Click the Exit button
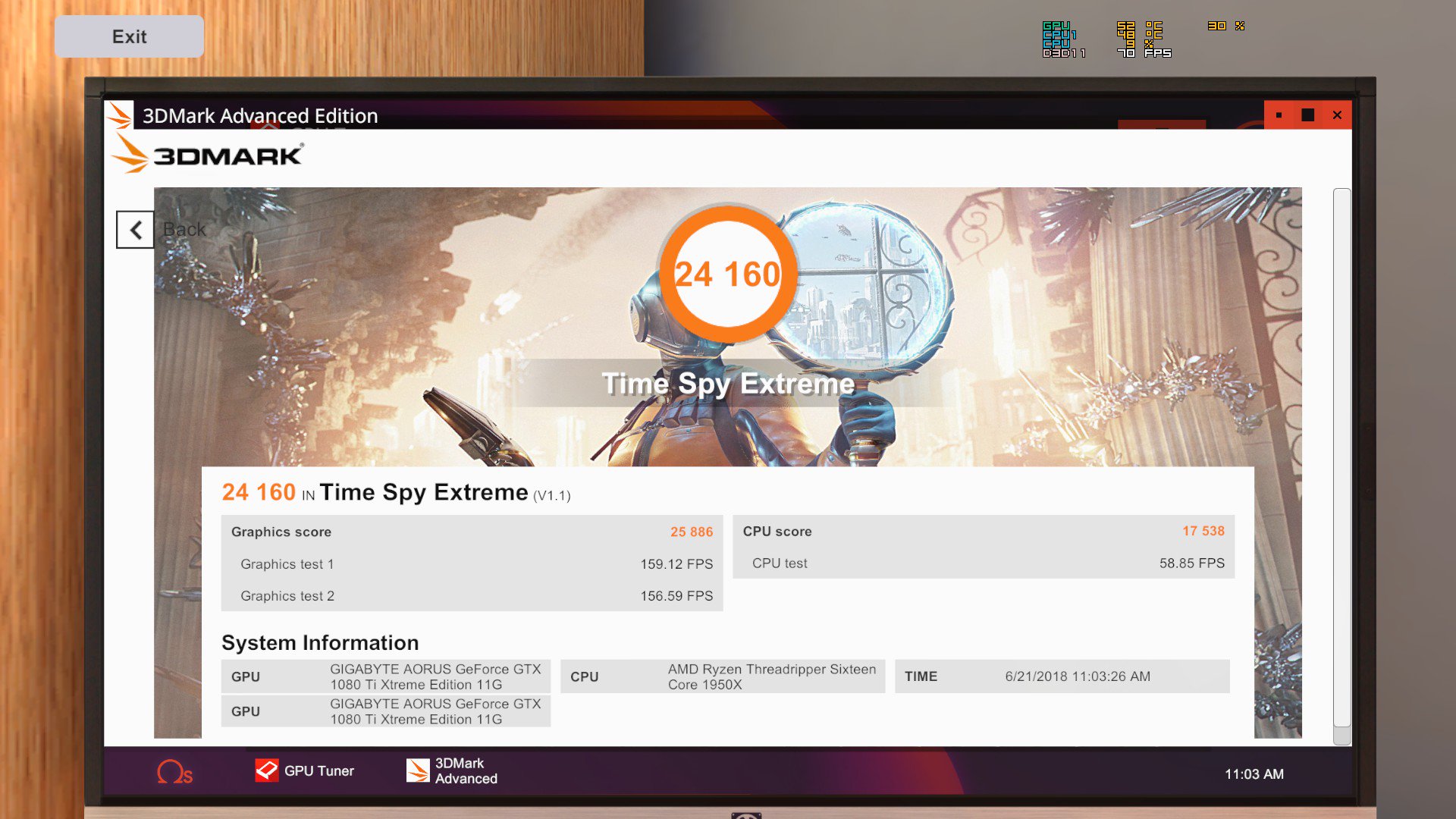 (129, 36)
